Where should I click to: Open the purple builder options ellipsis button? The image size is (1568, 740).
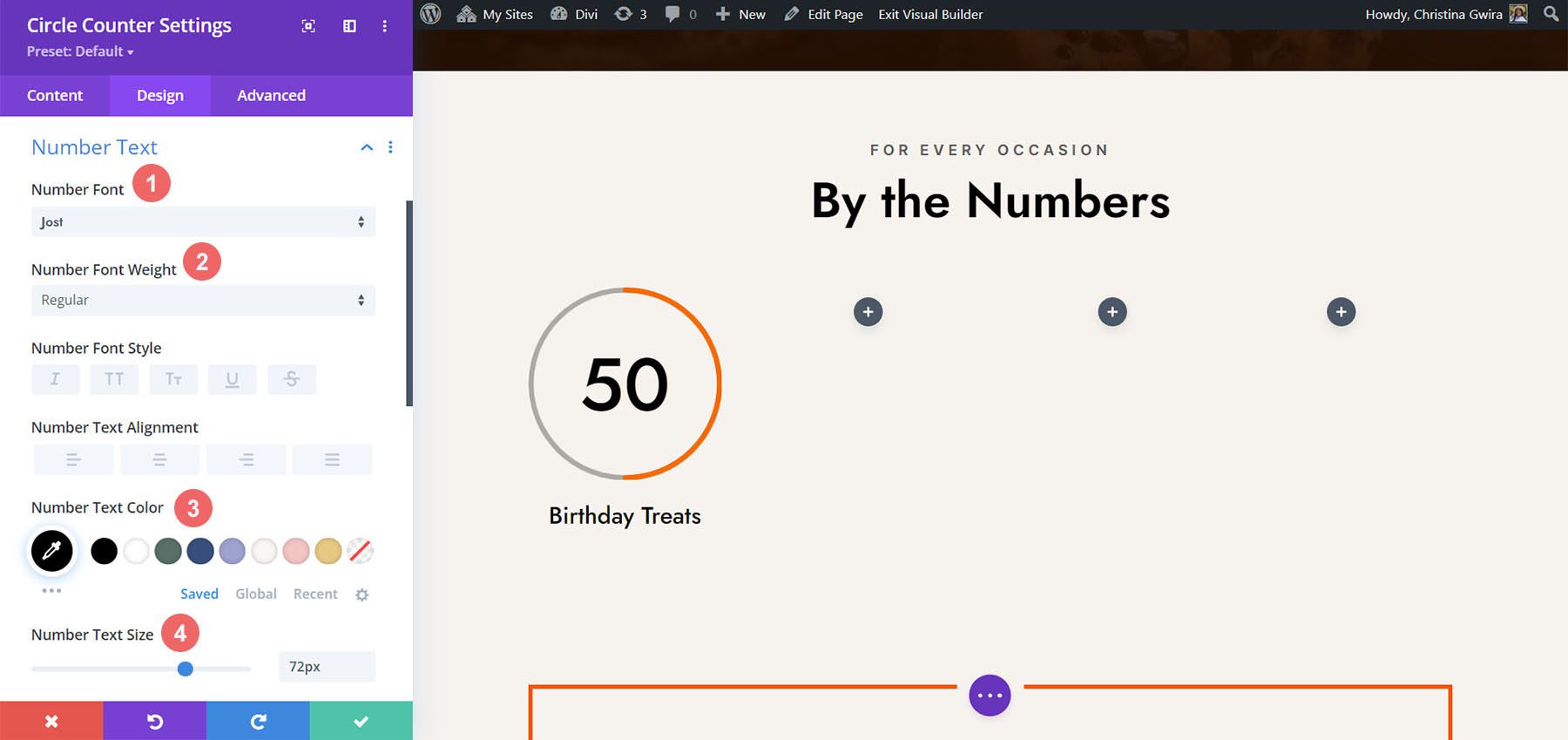coord(990,696)
